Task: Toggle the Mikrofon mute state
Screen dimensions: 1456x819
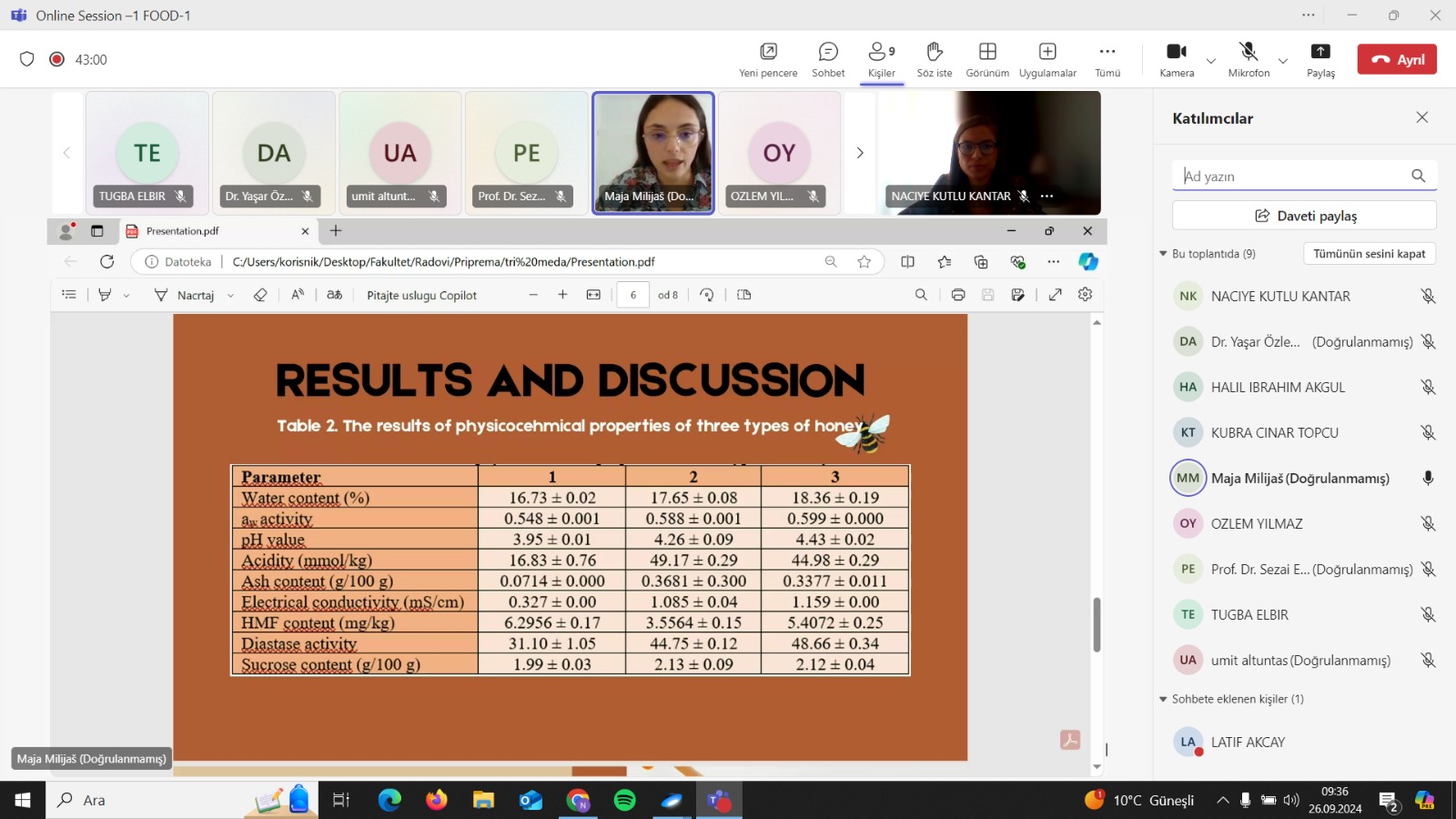Action: (1249, 59)
